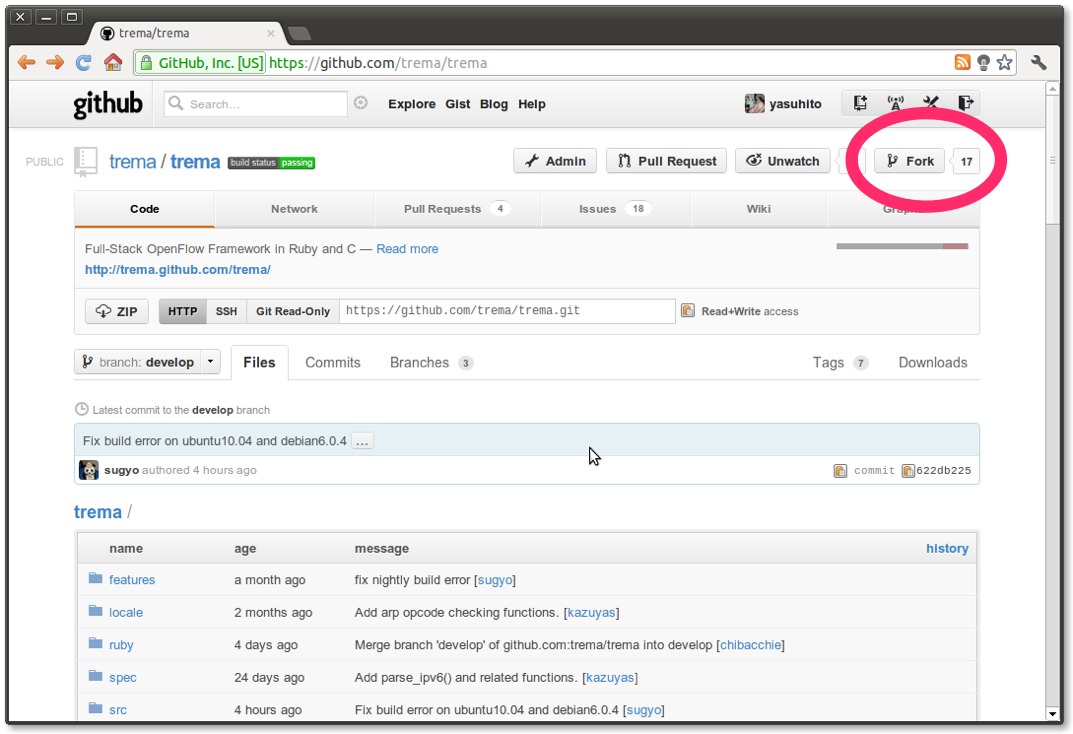Open the Pull Requests tab
Image resolution: width=1073 pixels, height=734 pixels.
point(456,209)
